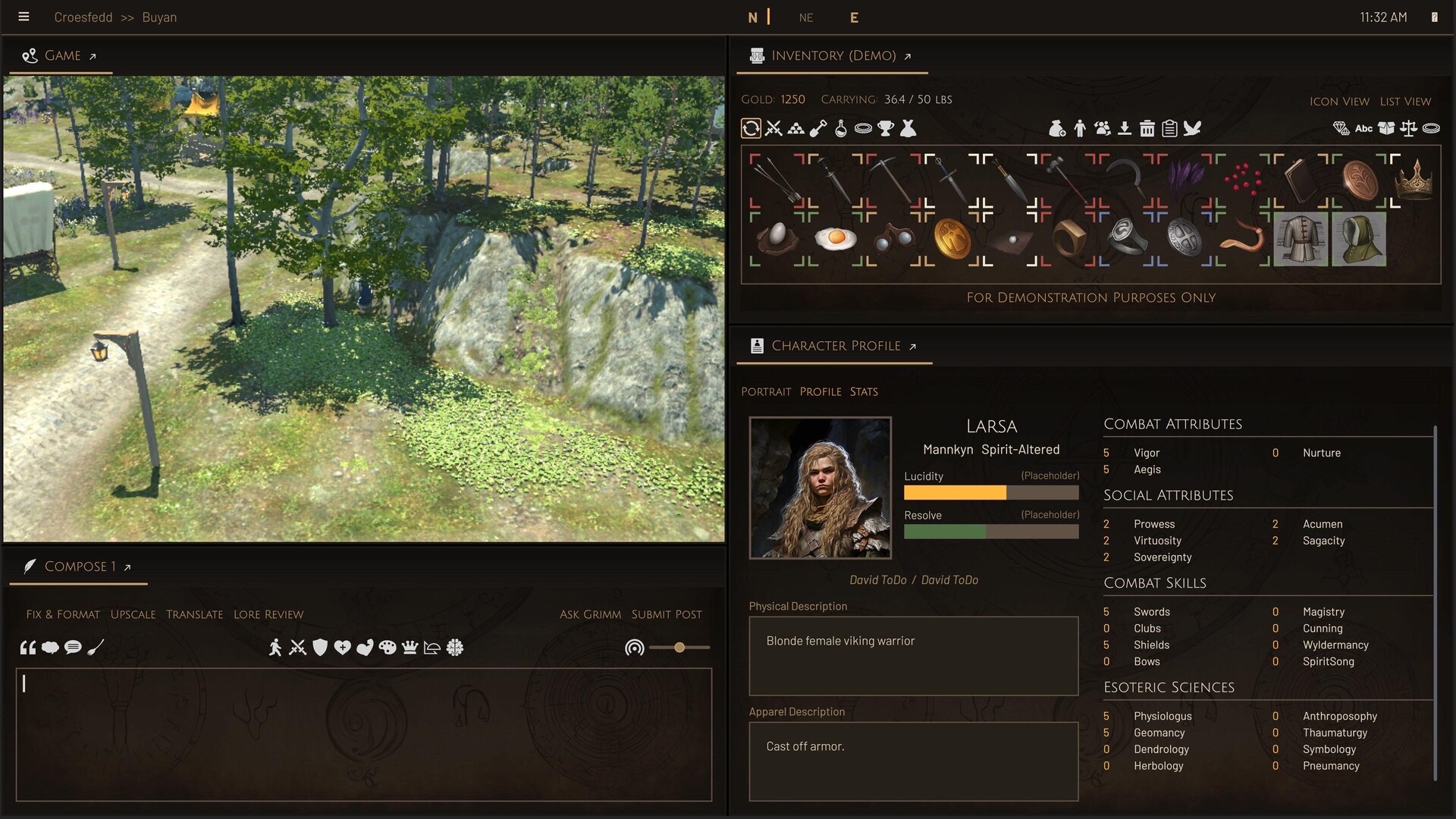Select the palette icon in the compose toolbar
This screenshot has width=1456, height=819.
click(x=387, y=647)
